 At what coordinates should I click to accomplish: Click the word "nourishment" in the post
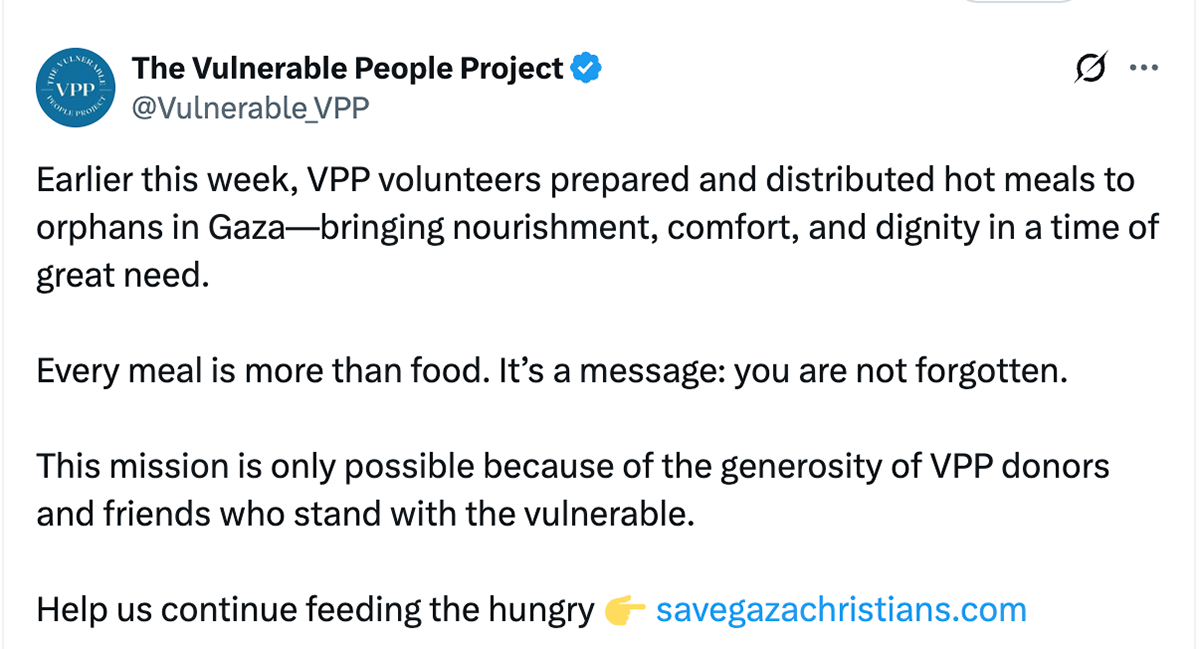[554, 227]
